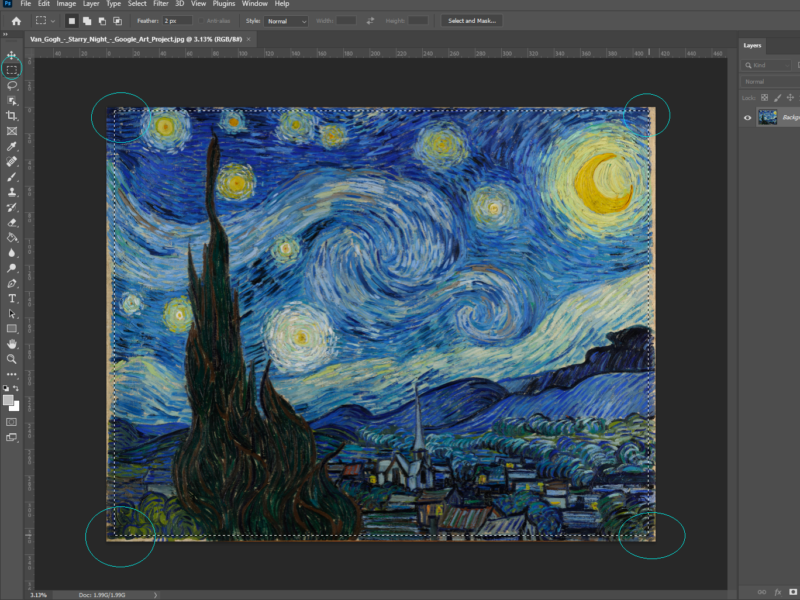This screenshot has width=800, height=600.
Task: Open the Filter menu
Action: 160,4
